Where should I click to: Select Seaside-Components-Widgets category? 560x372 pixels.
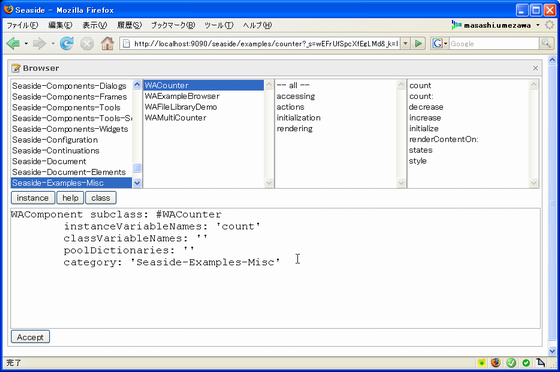70,129
